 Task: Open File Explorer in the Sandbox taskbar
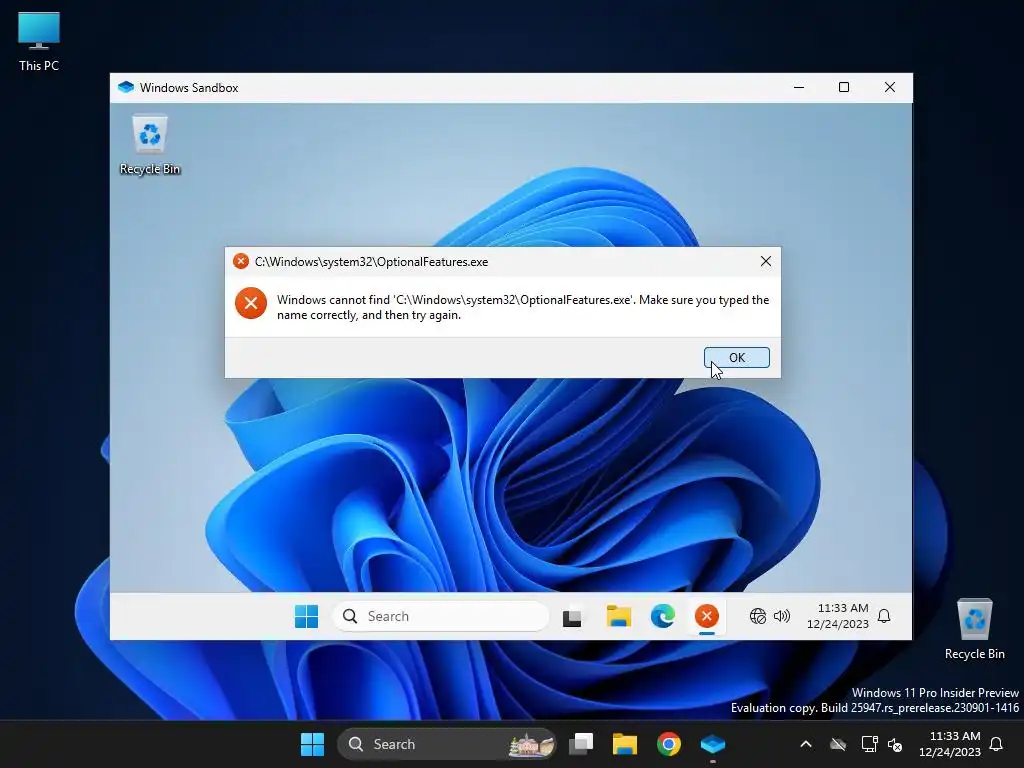coord(618,616)
